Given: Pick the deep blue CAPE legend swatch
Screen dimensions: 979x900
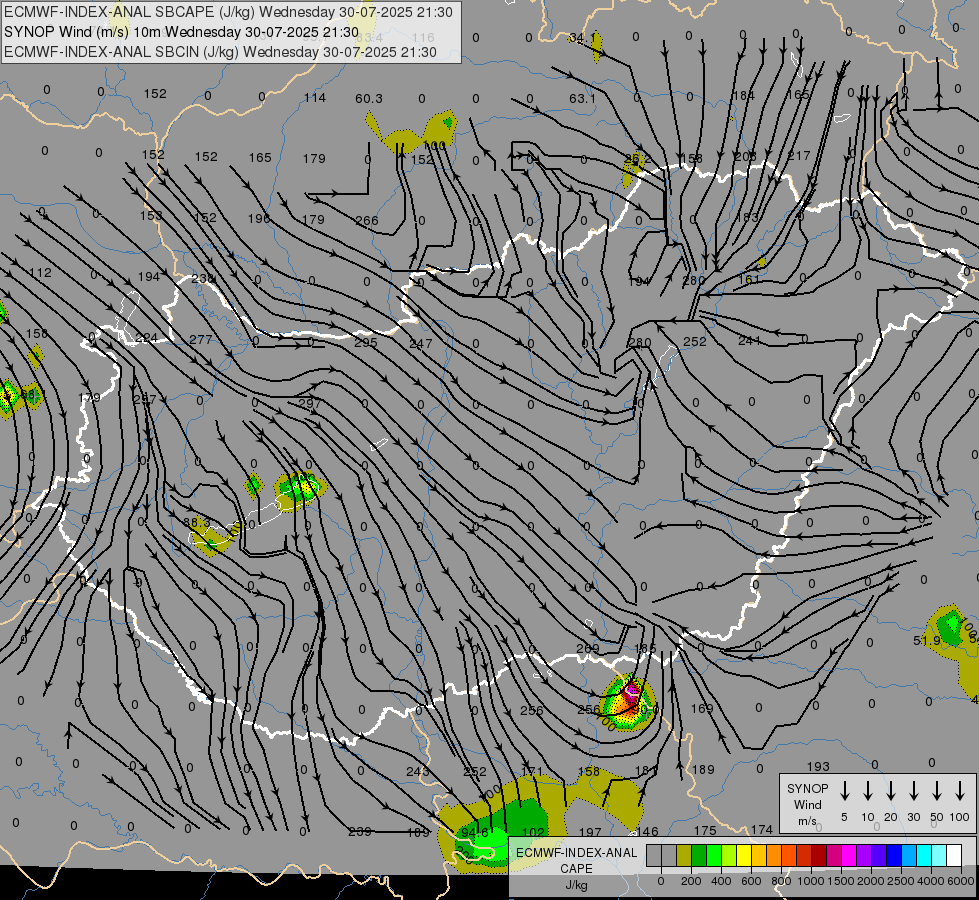Looking at the screenshot, I should (x=894, y=855).
